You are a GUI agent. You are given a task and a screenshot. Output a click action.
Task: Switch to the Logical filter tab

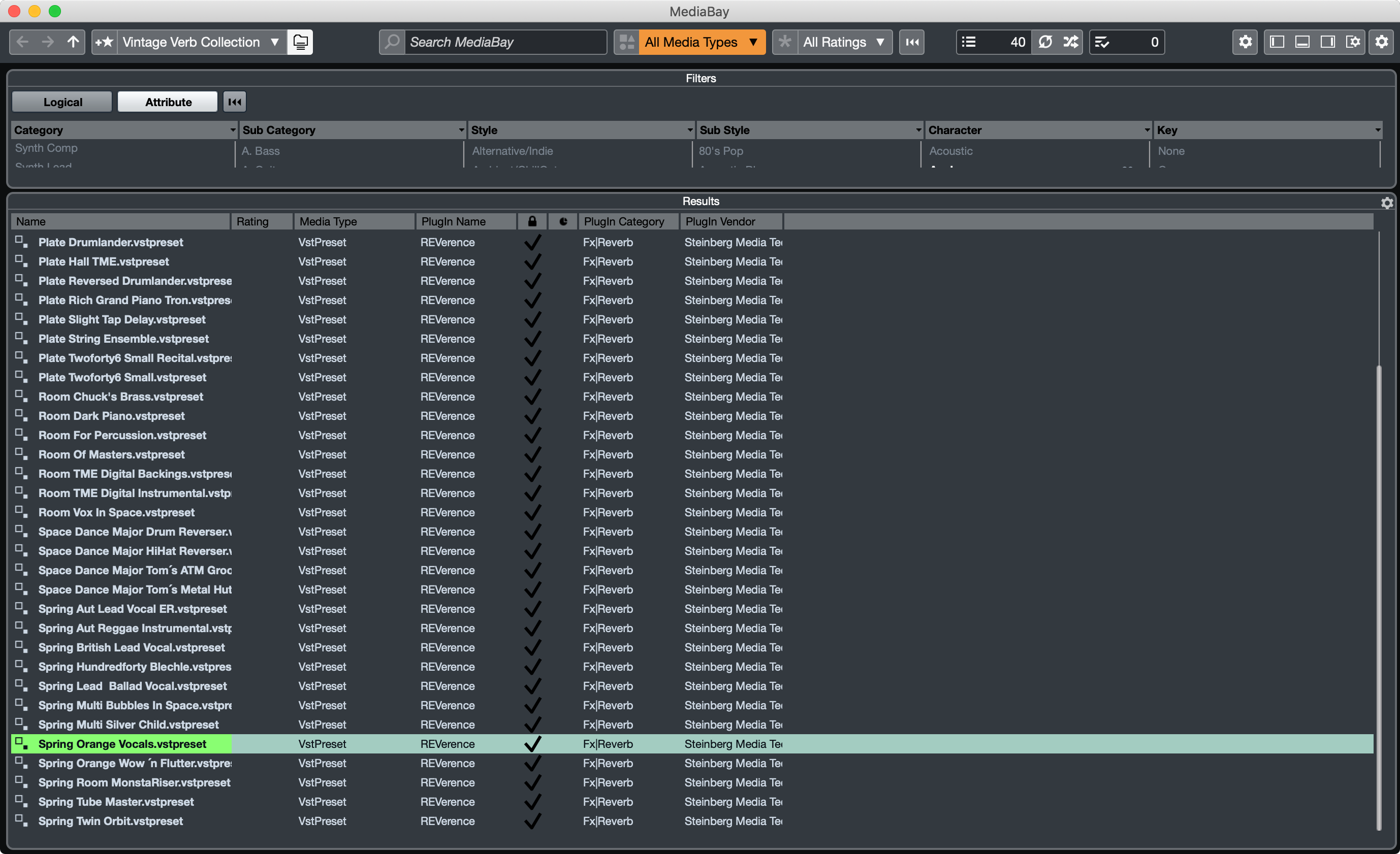(x=62, y=102)
